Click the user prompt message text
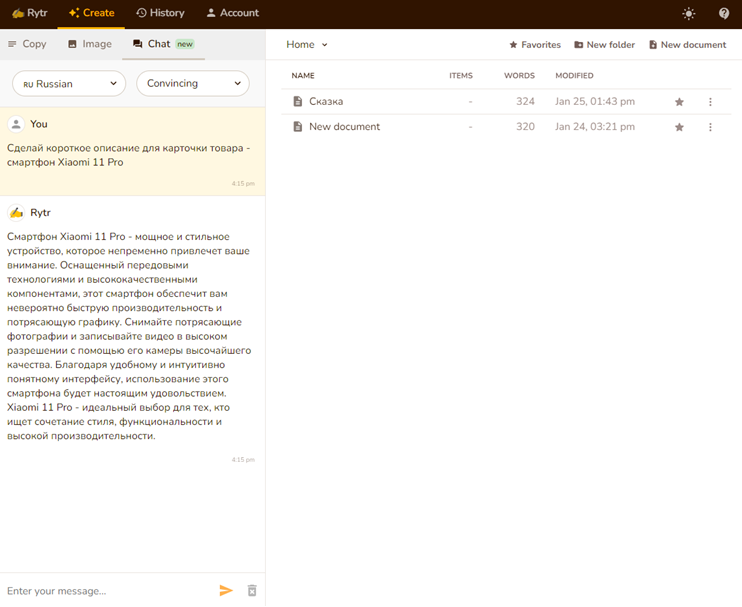This screenshot has height=607, width=742. 128,155
